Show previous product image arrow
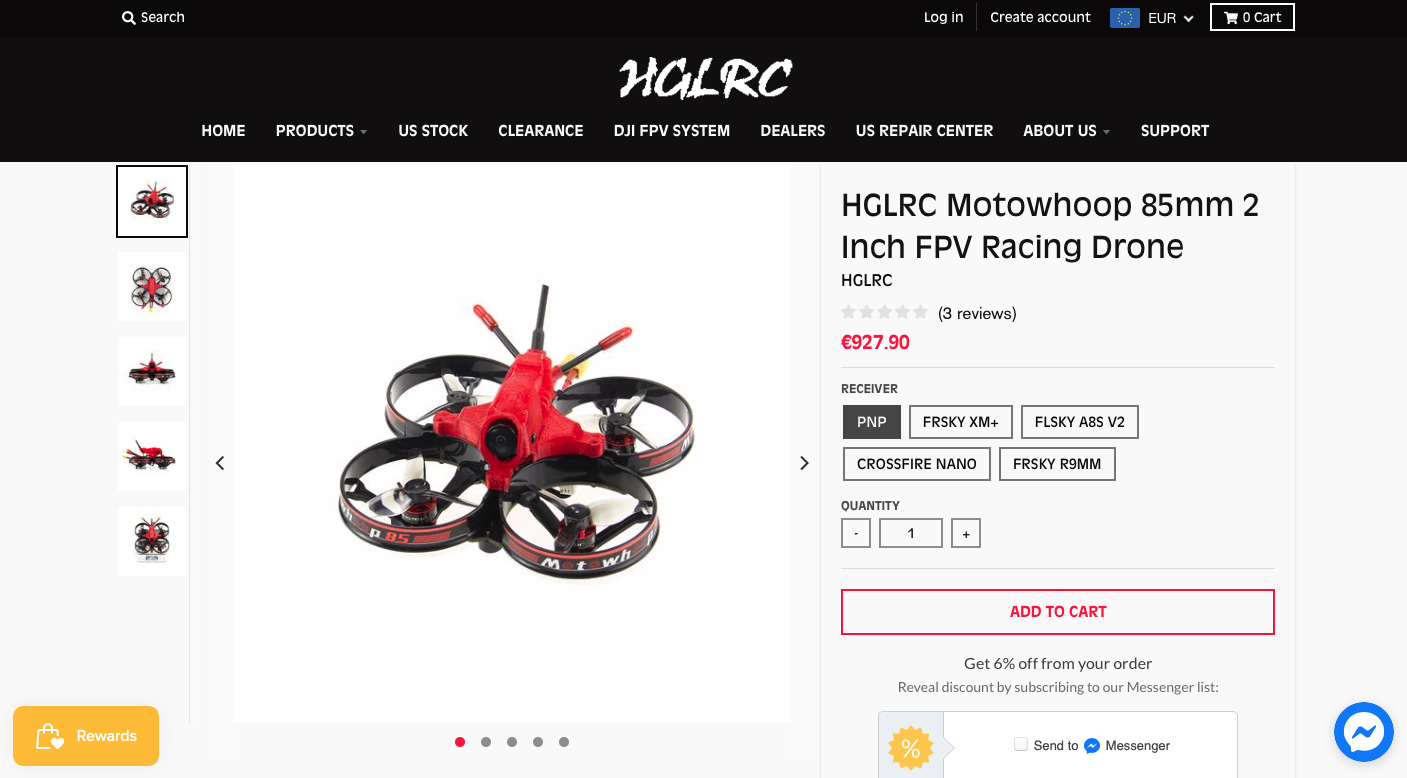The height and width of the screenshot is (778, 1407). [220, 463]
